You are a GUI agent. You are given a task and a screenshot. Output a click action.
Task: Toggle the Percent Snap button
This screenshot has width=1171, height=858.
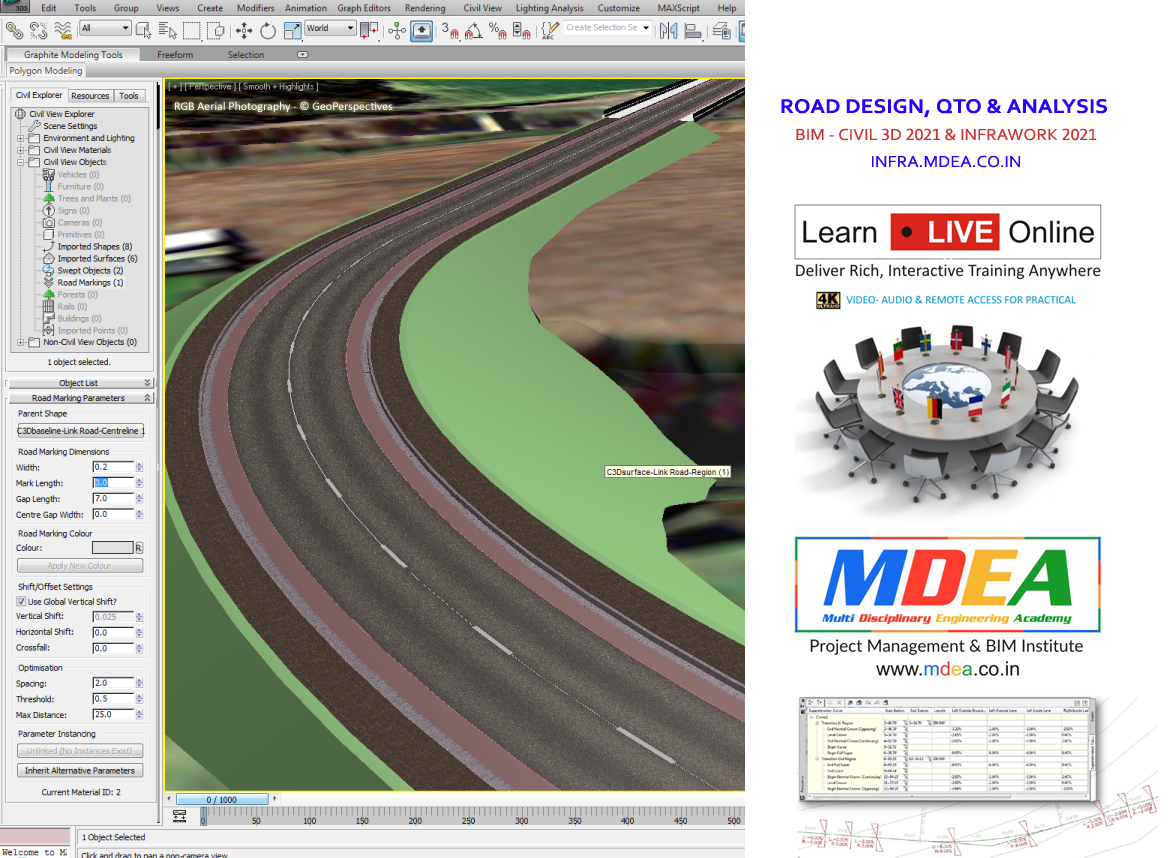(x=497, y=31)
